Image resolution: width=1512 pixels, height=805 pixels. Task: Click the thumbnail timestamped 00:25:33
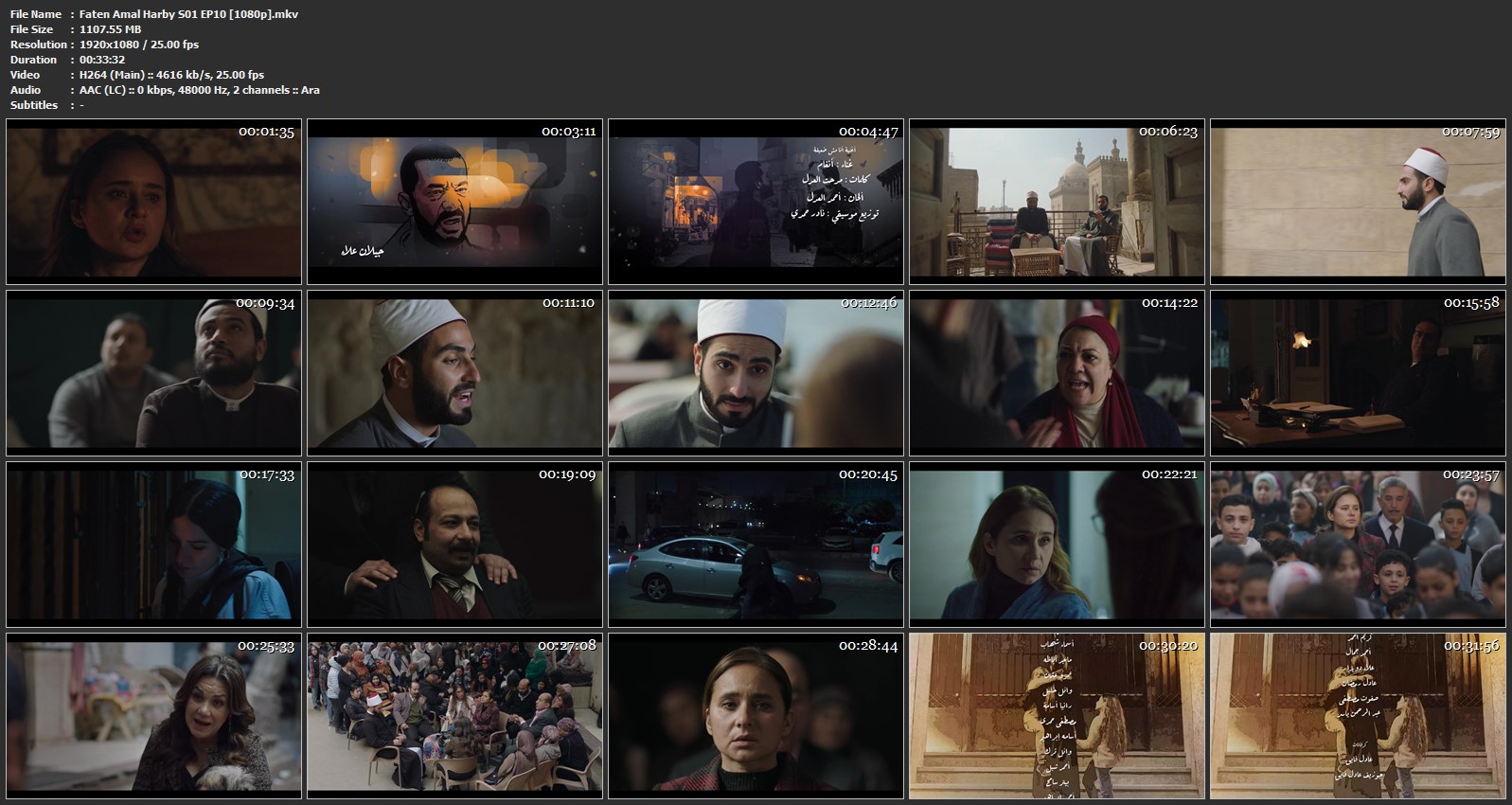click(x=153, y=716)
